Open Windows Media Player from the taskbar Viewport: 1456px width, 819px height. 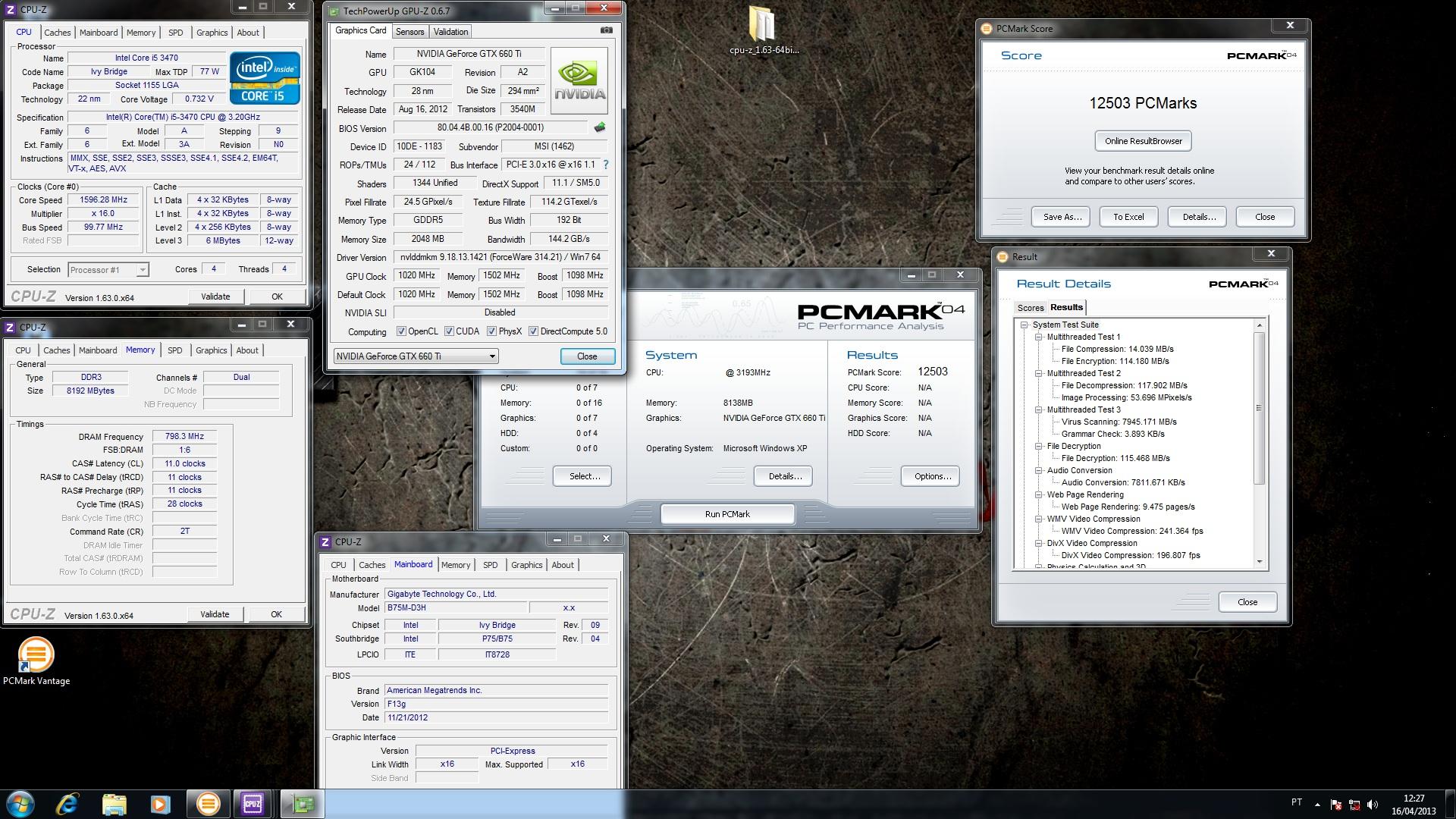[160, 804]
